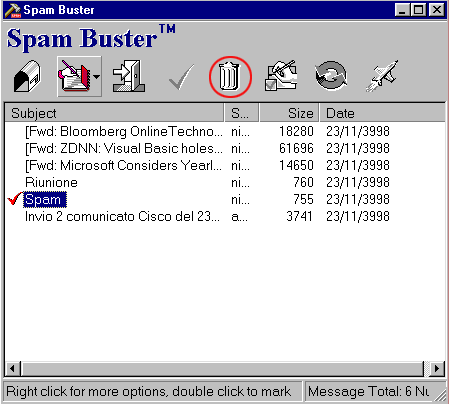Screen dimensions: 449x404
Task: Click the Spam Buster title bar hammer icon
Action: [13, 10]
